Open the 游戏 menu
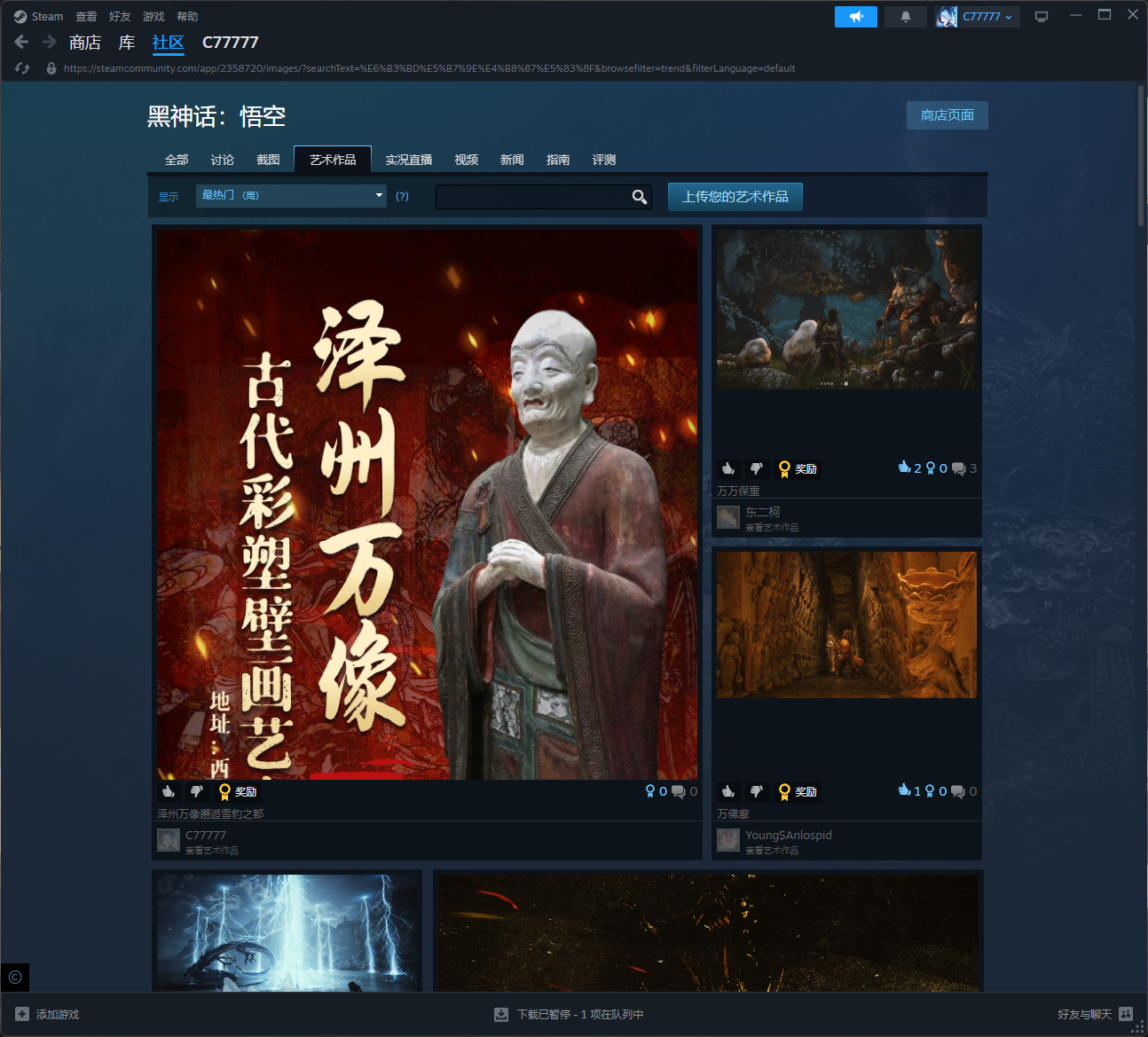 pos(153,17)
